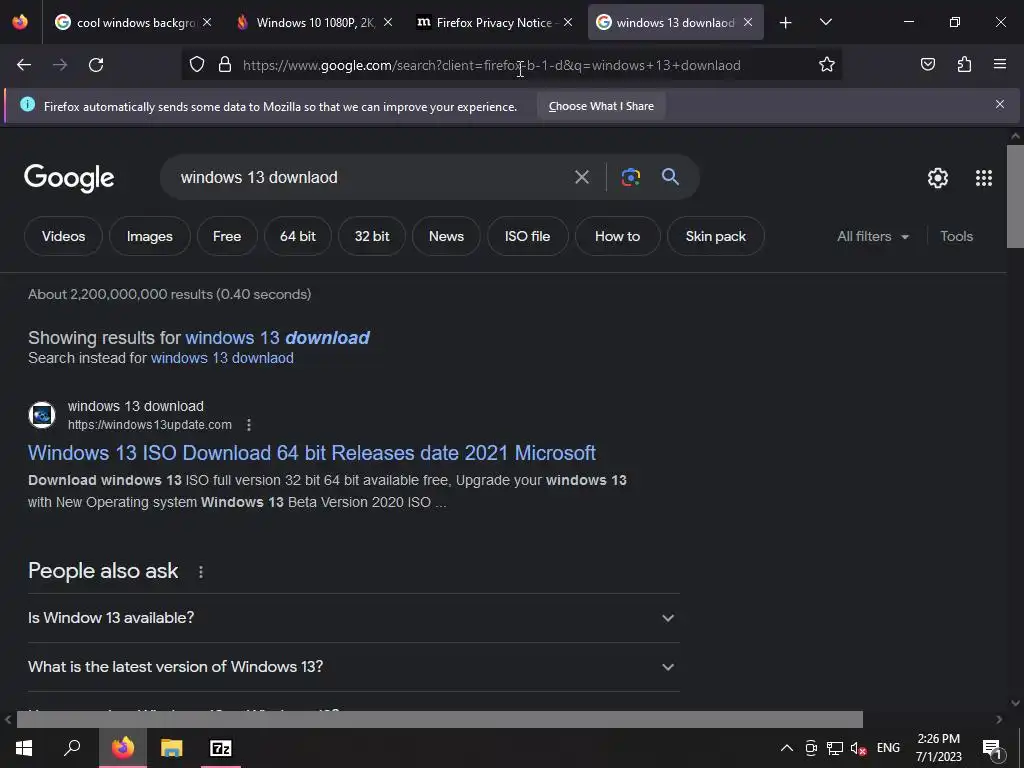The image size is (1024, 768).
Task: Click the windows13update.com site favicon
Action: coord(42,415)
